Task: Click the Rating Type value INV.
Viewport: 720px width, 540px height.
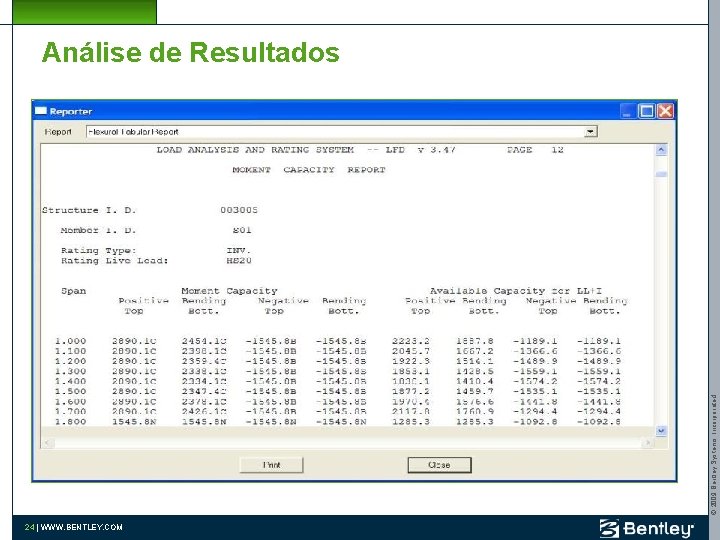Action: [x=238, y=250]
